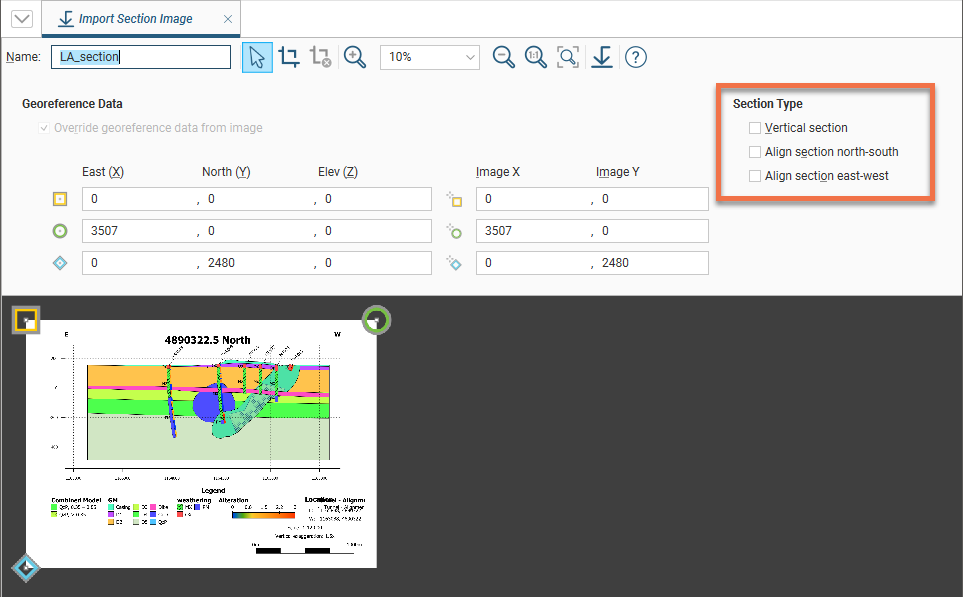The width and height of the screenshot is (963, 597).
Task: Click the import arrow toolbar icon
Action: pos(601,57)
